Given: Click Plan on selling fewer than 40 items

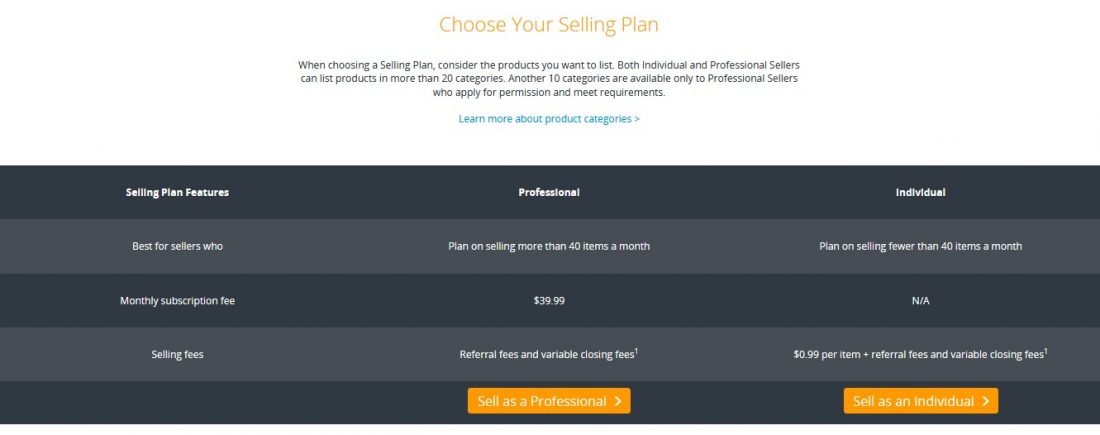Looking at the screenshot, I should point(920,246).
